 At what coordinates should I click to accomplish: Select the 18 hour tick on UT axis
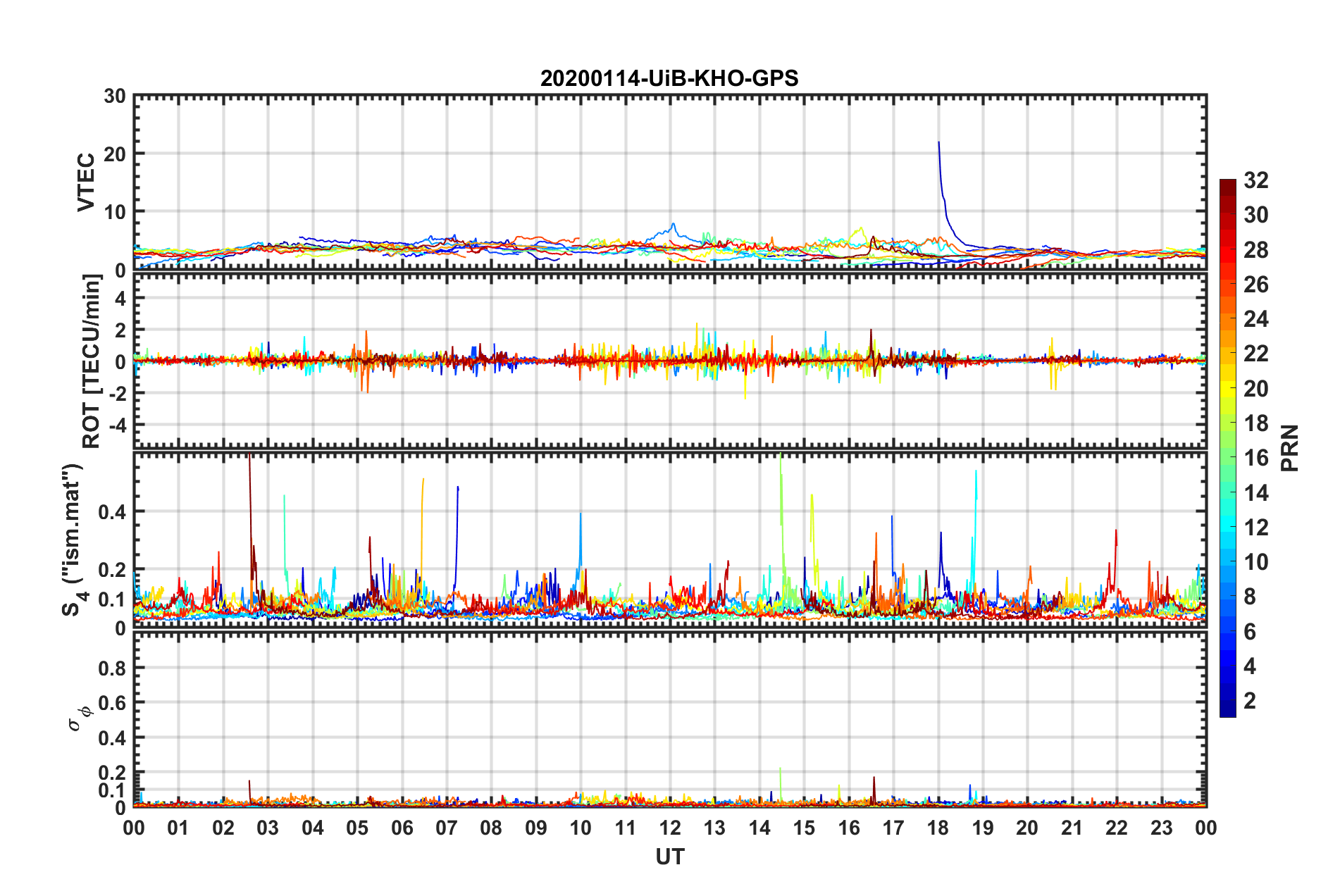(x=938, y=828)
